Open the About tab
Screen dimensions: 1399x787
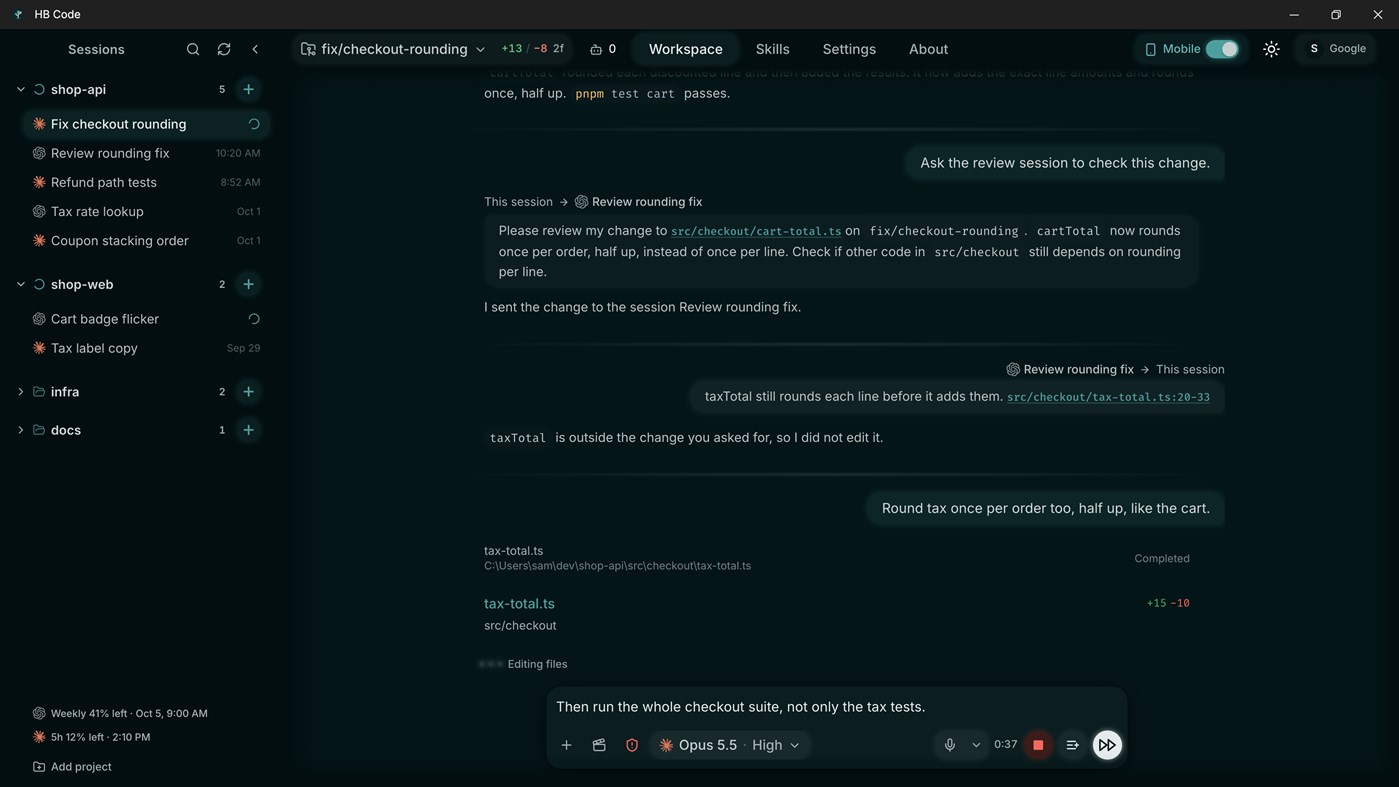928,49
